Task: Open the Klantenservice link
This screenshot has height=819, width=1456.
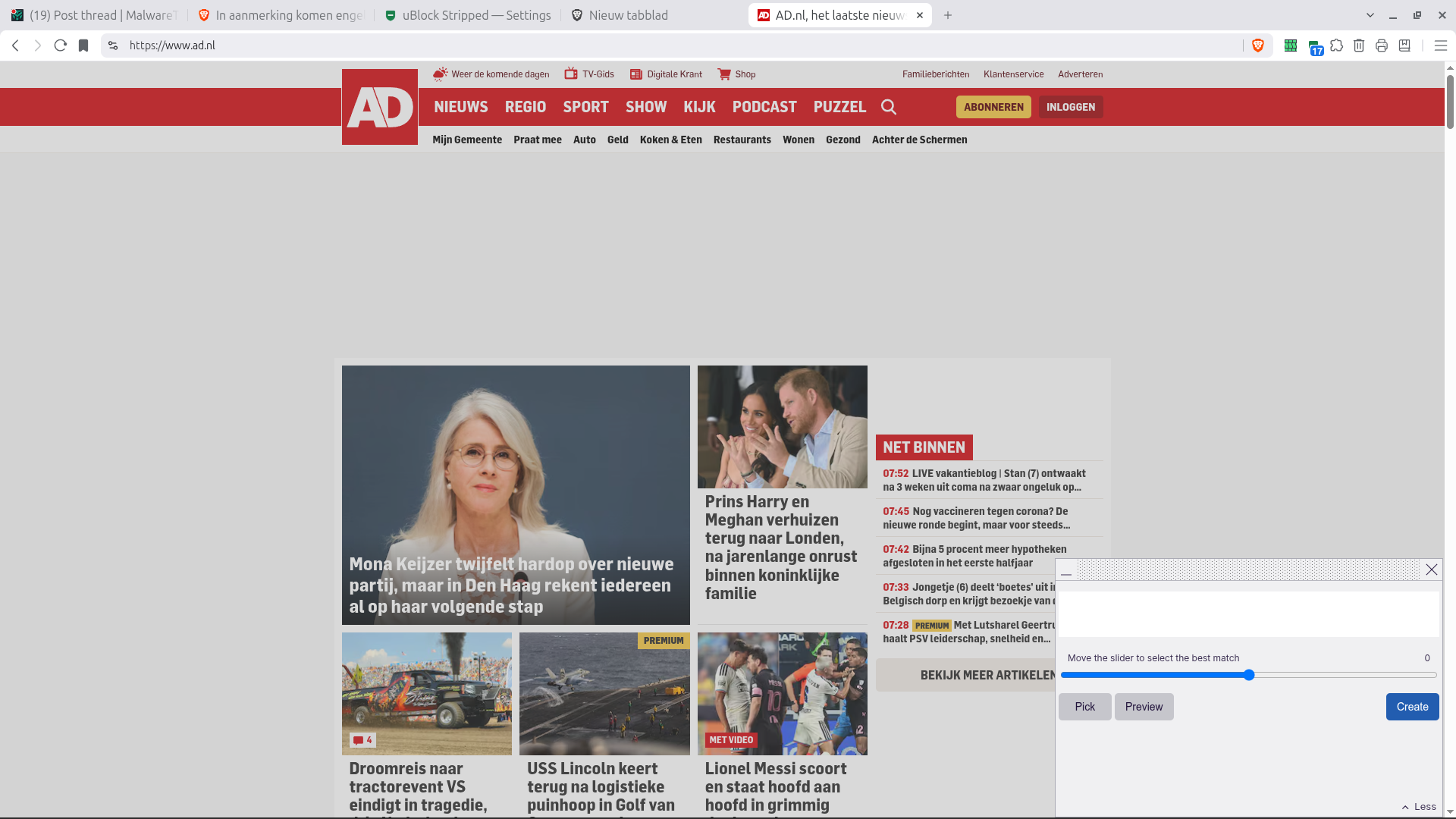Action: click(x=1014, y=74)
